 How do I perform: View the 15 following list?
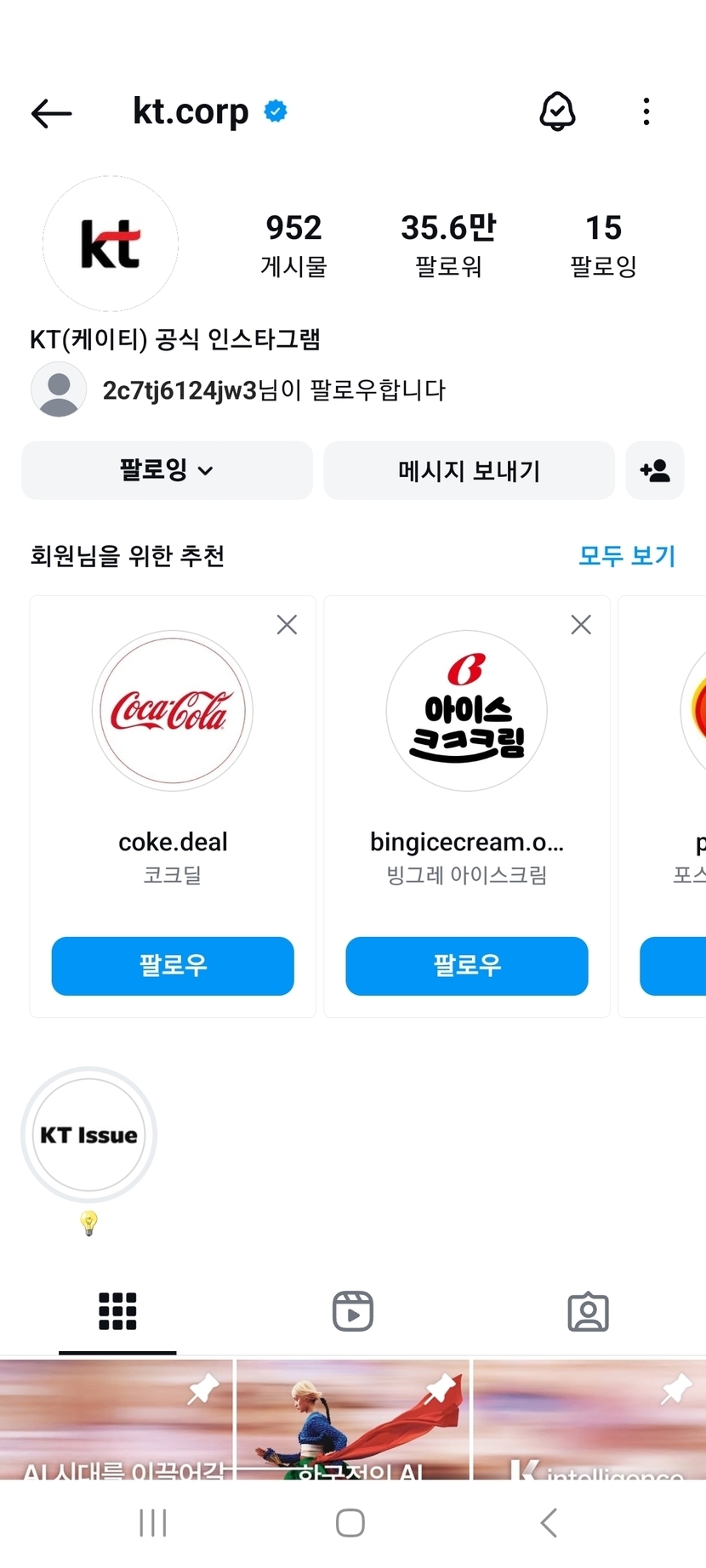click(603, 245)
